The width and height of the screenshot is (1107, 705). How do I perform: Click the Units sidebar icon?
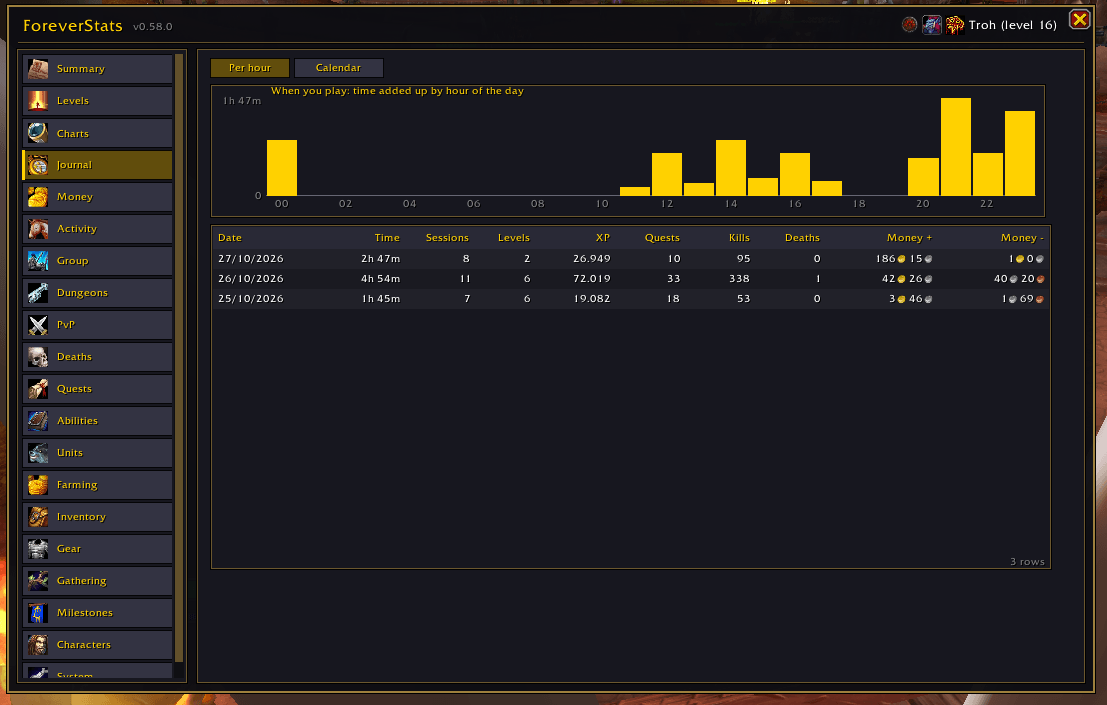click(x=38, y=453)
